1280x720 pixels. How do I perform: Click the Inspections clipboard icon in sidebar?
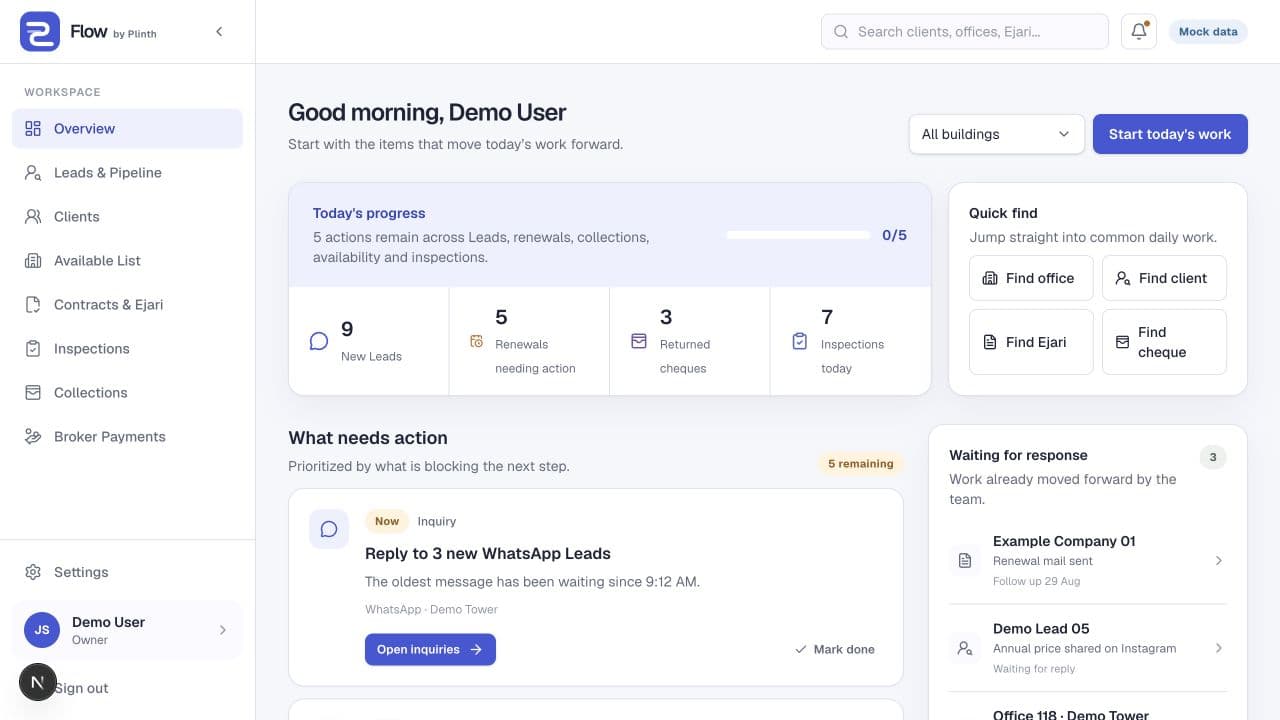pos(33,348)
